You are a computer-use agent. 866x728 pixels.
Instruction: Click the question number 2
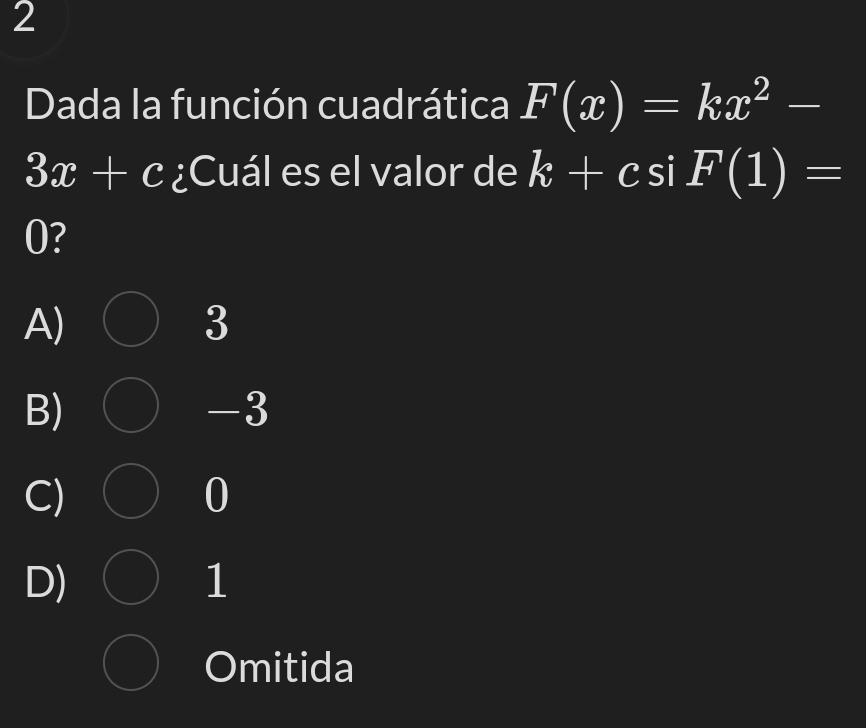tap(24, 22)
